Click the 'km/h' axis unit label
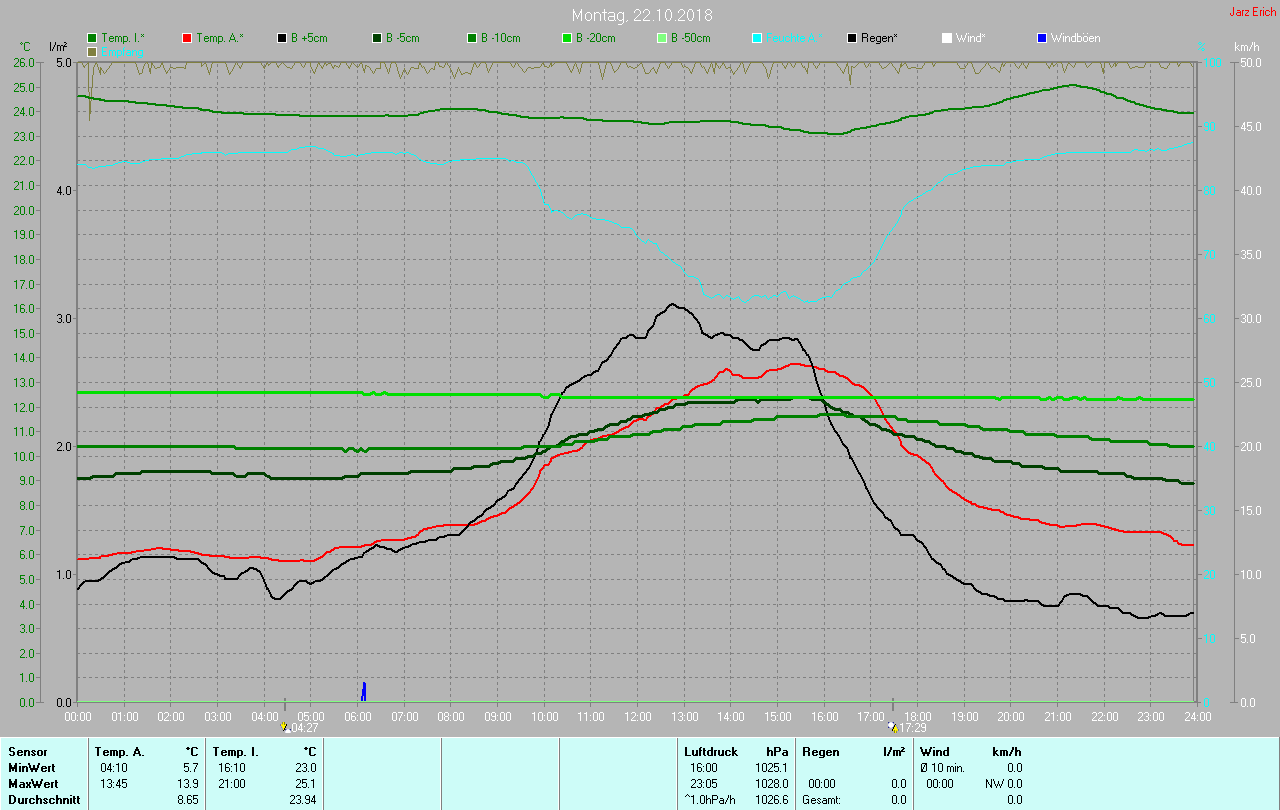 point(1246,47)
